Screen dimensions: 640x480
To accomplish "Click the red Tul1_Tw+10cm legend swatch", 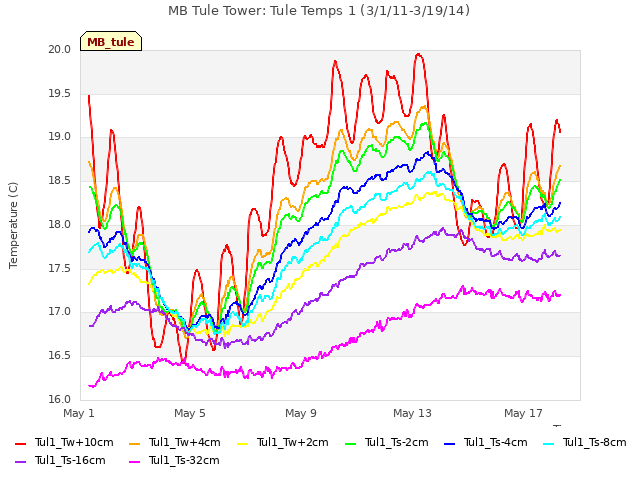I will pyautogui.click(x=20, y=444).
